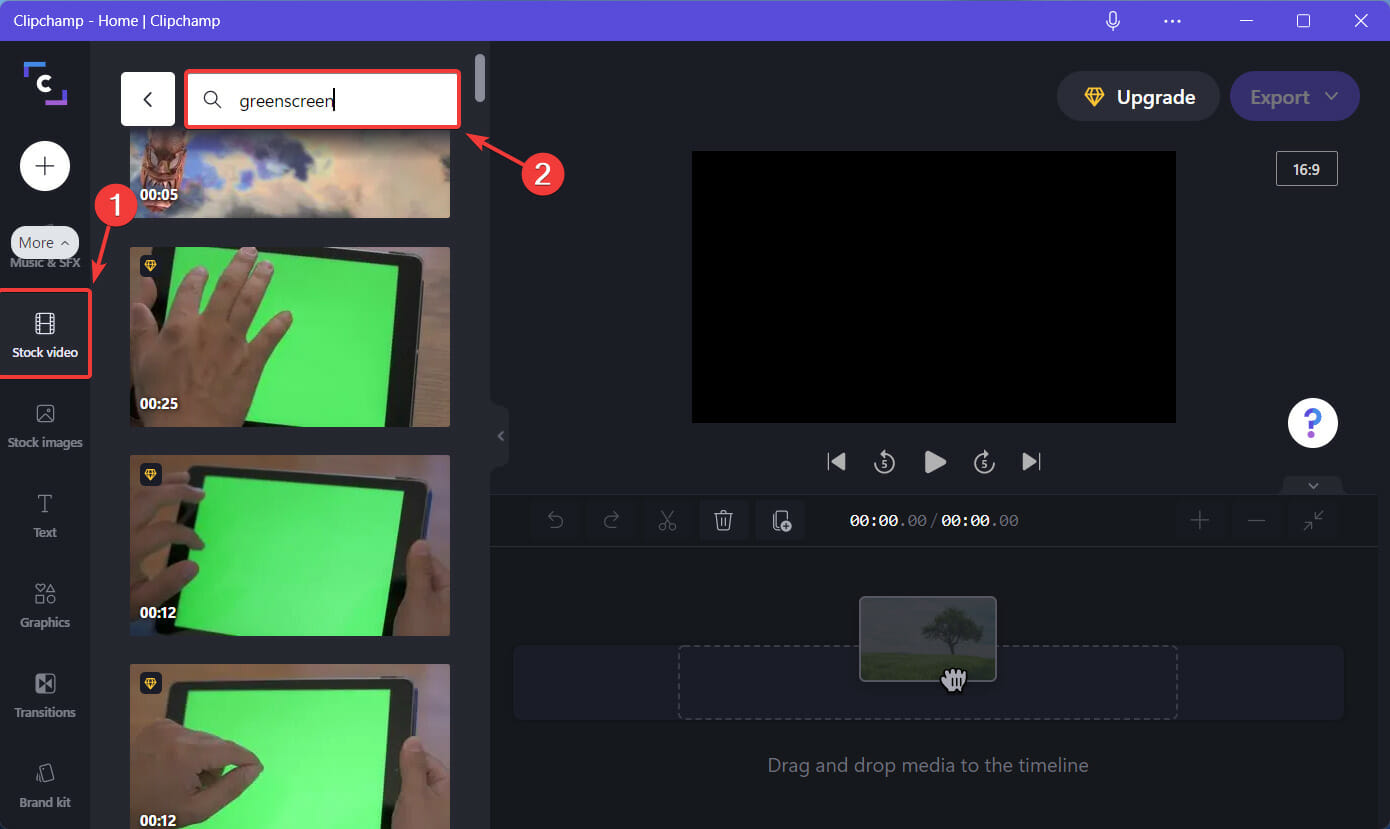
Task: Click the back arrow above search results
Action: tap(147, 99)
